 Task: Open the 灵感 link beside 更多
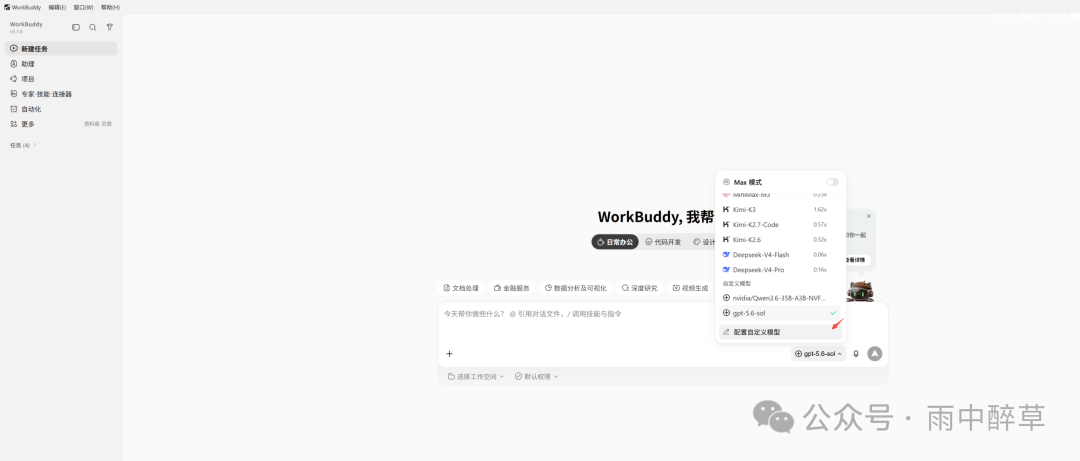pos(107,124)
